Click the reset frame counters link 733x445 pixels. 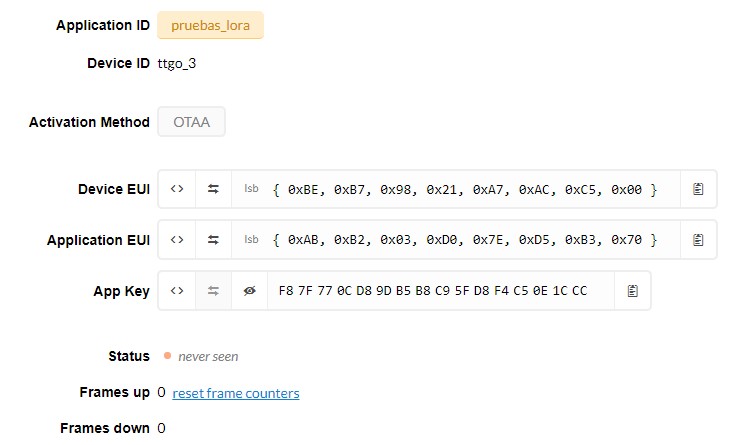click(236, 393)
